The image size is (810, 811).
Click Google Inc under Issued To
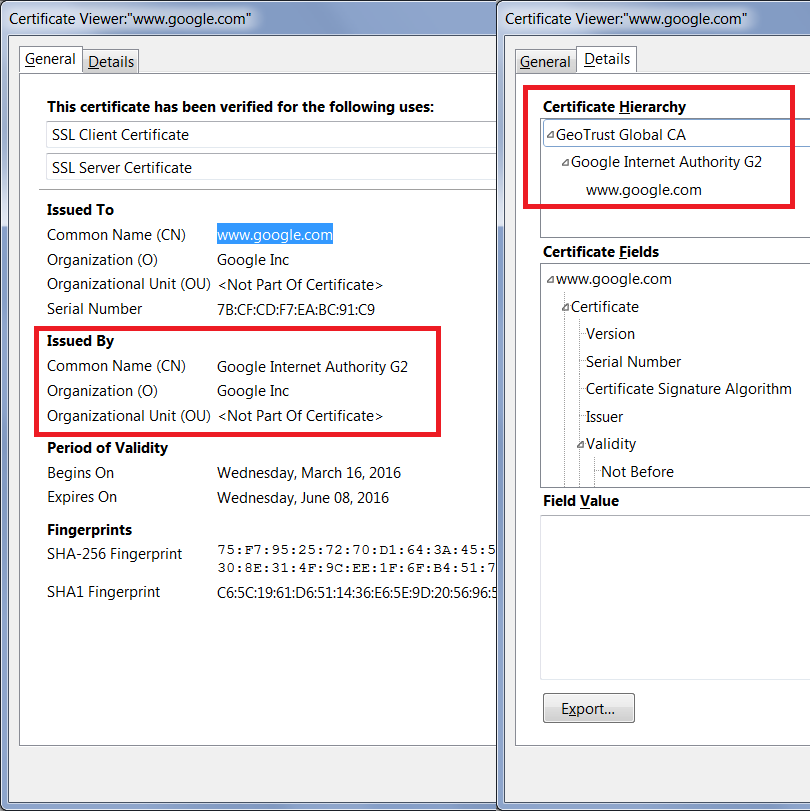[x=253, y=260]
